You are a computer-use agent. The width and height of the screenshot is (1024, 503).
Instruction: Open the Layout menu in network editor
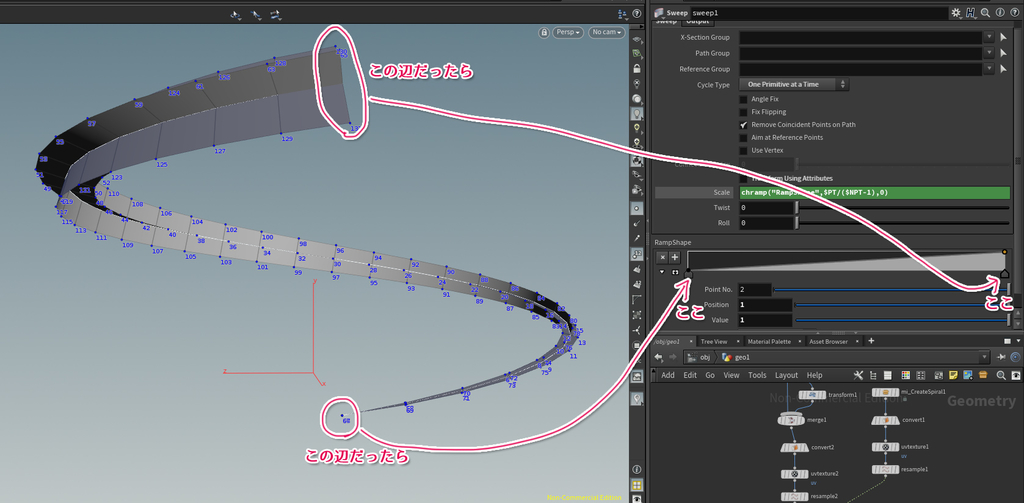(x=786, y=376)
